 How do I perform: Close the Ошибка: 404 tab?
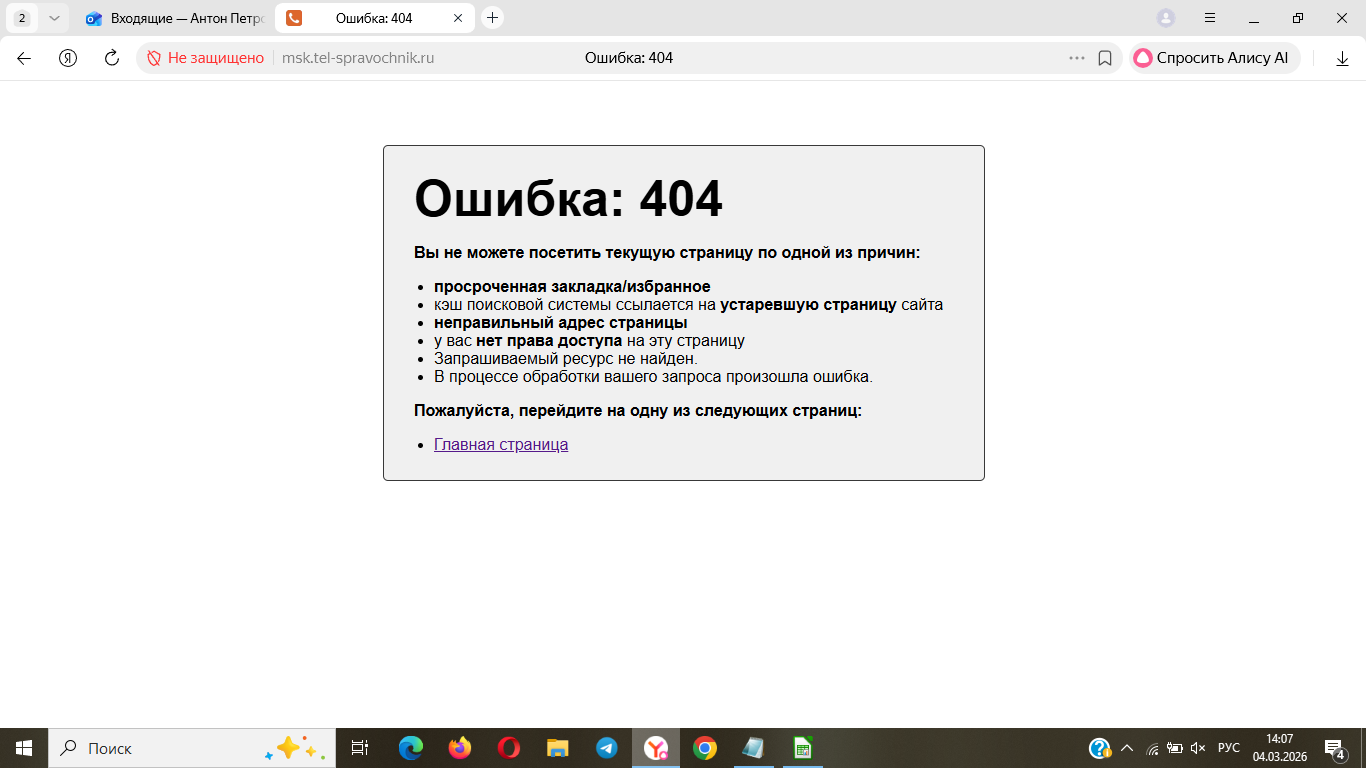coord(458,18)
